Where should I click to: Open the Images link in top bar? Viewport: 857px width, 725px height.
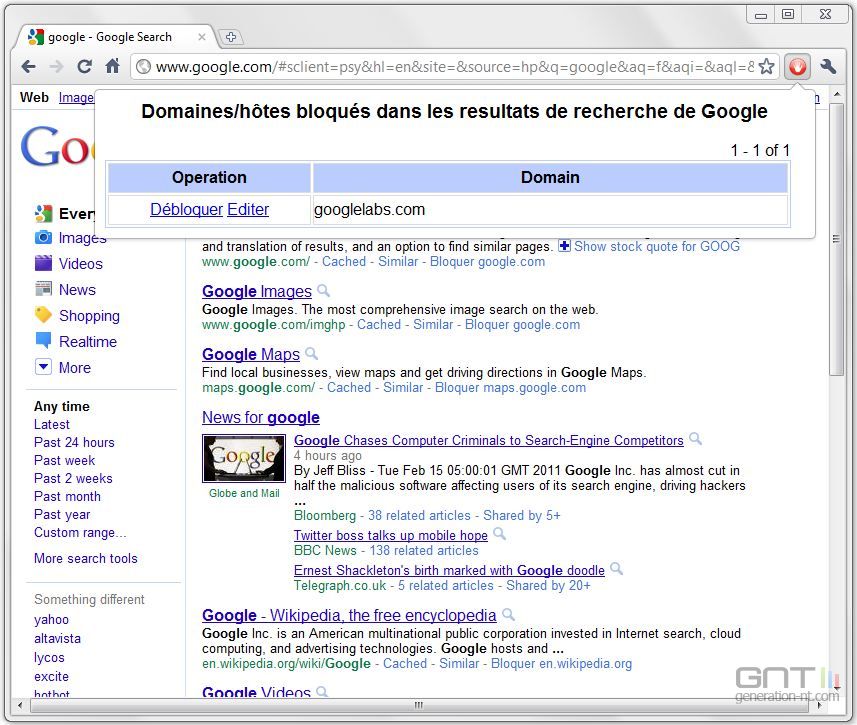tap(76, 97)
